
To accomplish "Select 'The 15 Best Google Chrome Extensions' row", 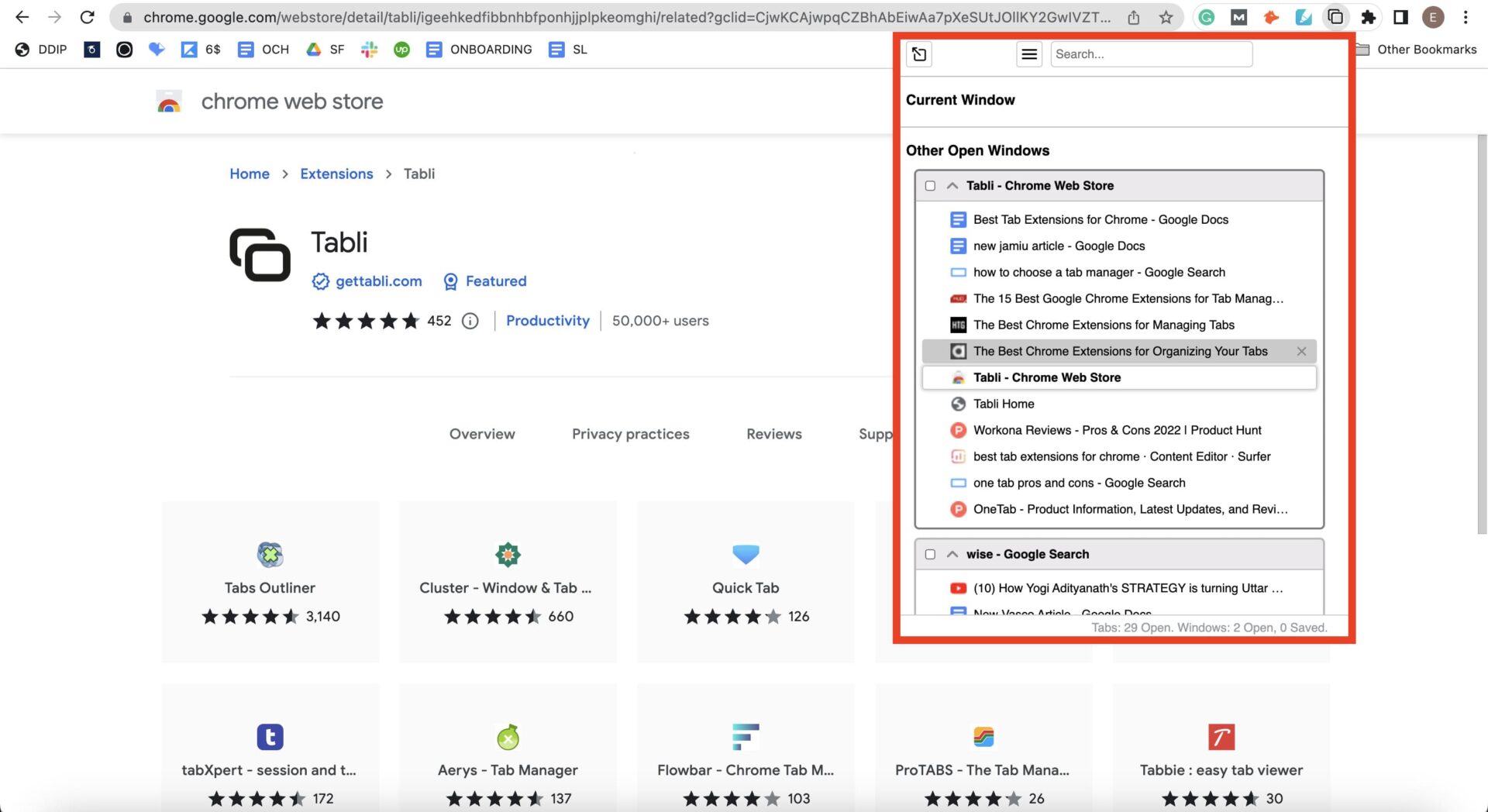I will point(1119,299).
